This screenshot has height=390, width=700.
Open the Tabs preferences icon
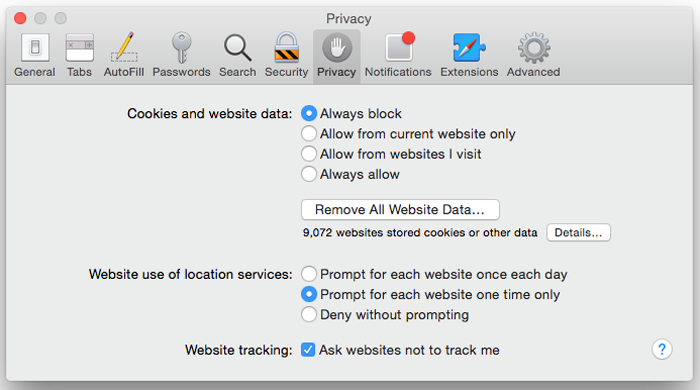pos(79,48)
